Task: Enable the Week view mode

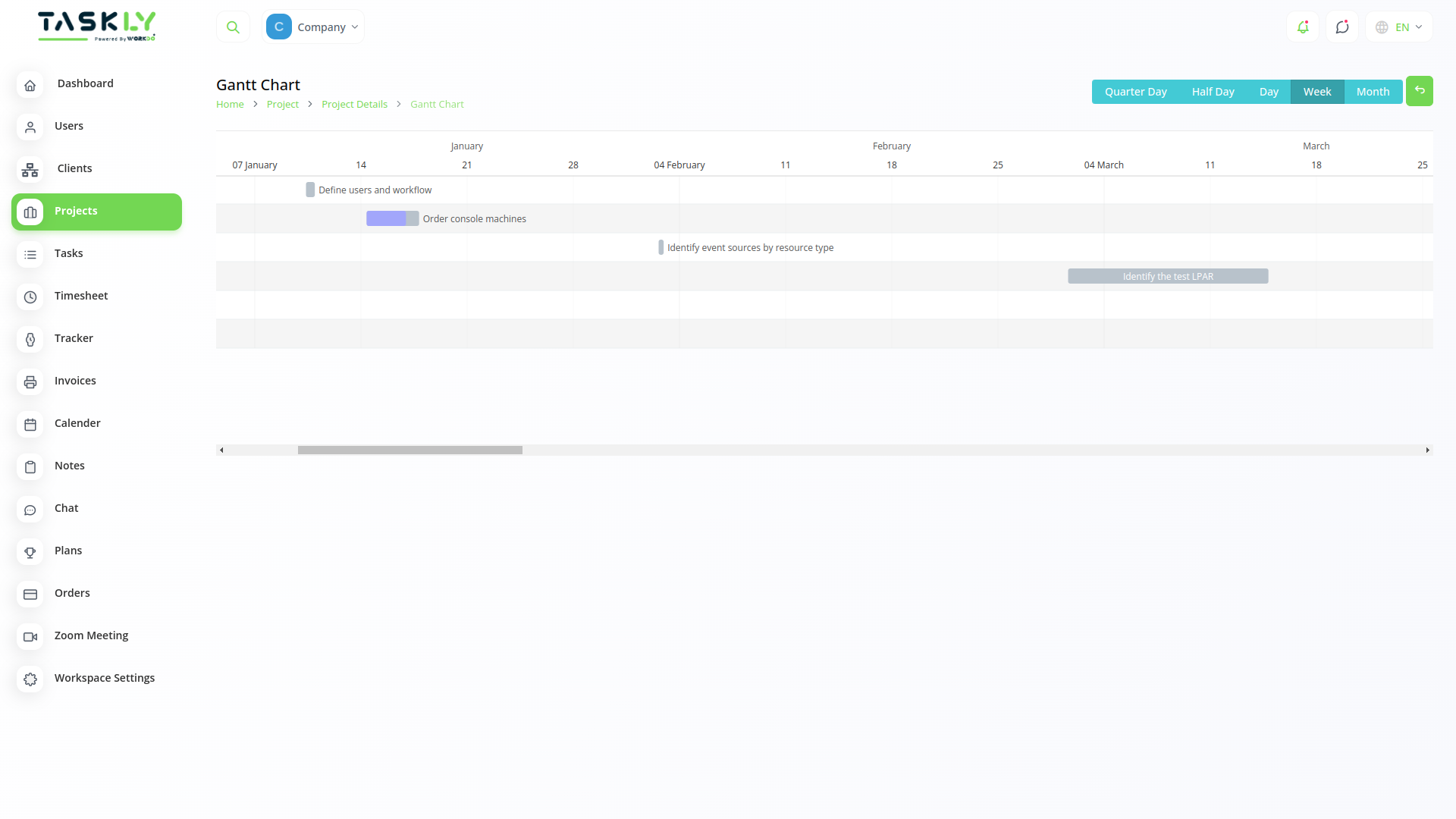Action: click(x=1317, y=91)
